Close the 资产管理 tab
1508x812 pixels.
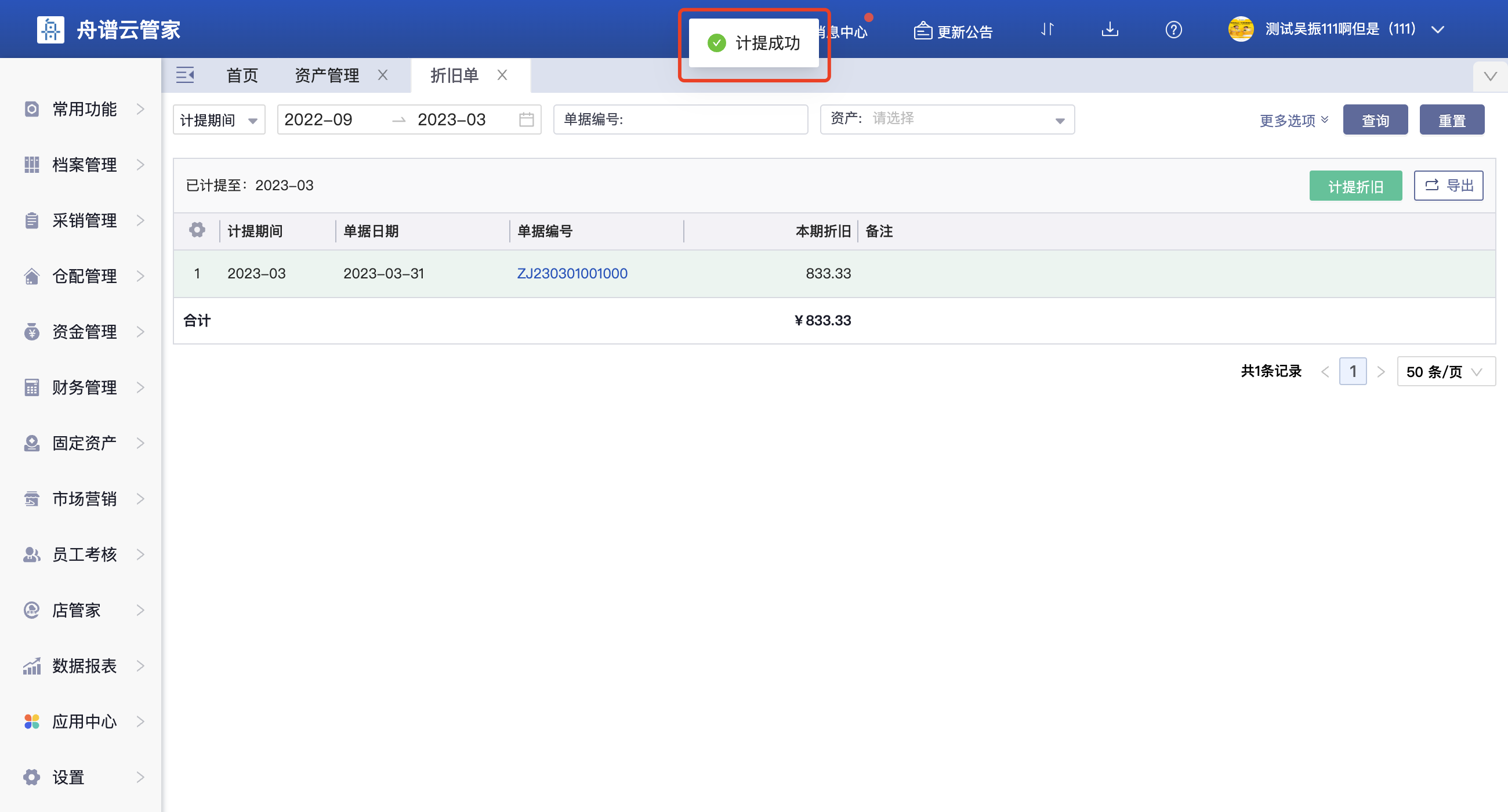point(383,75)
